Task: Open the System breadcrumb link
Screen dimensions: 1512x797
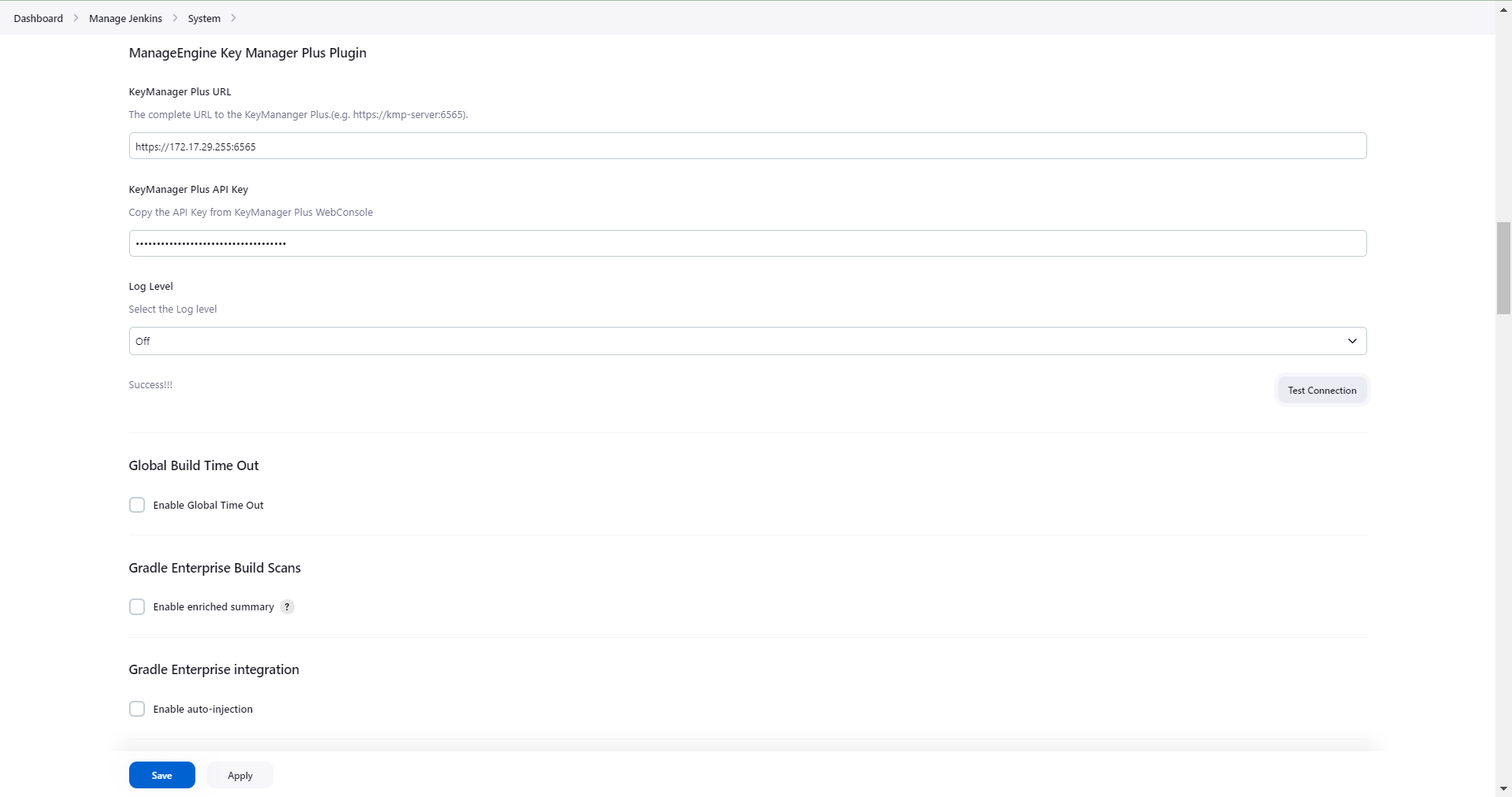Action: 204,18
